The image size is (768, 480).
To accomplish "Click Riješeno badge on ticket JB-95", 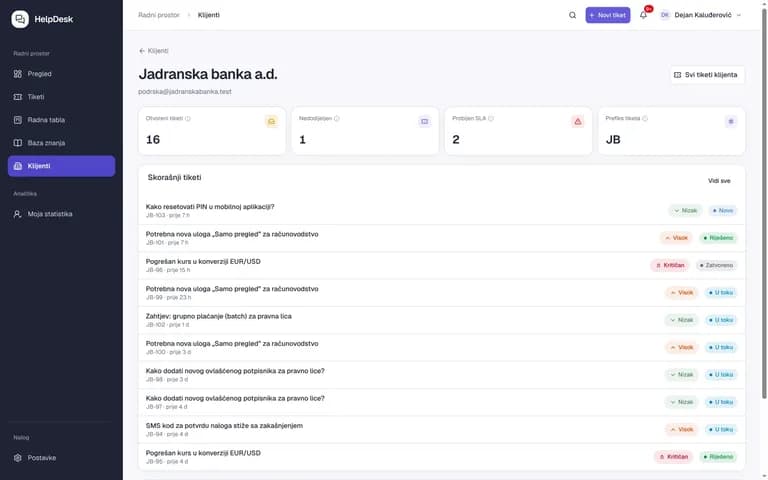I will pyautogui.click(x=718, y=457).
